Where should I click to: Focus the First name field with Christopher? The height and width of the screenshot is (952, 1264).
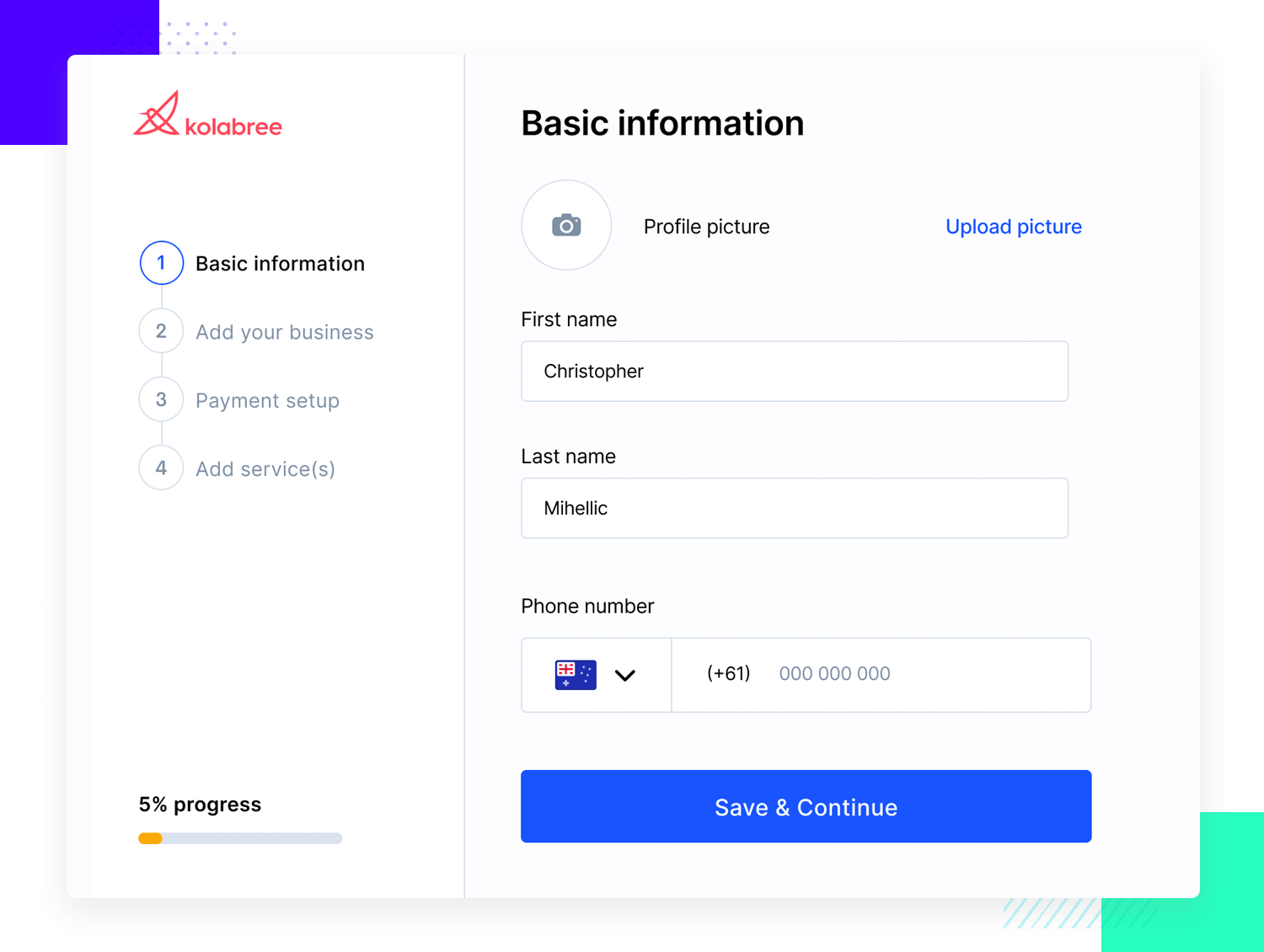(x=795, y=372)
